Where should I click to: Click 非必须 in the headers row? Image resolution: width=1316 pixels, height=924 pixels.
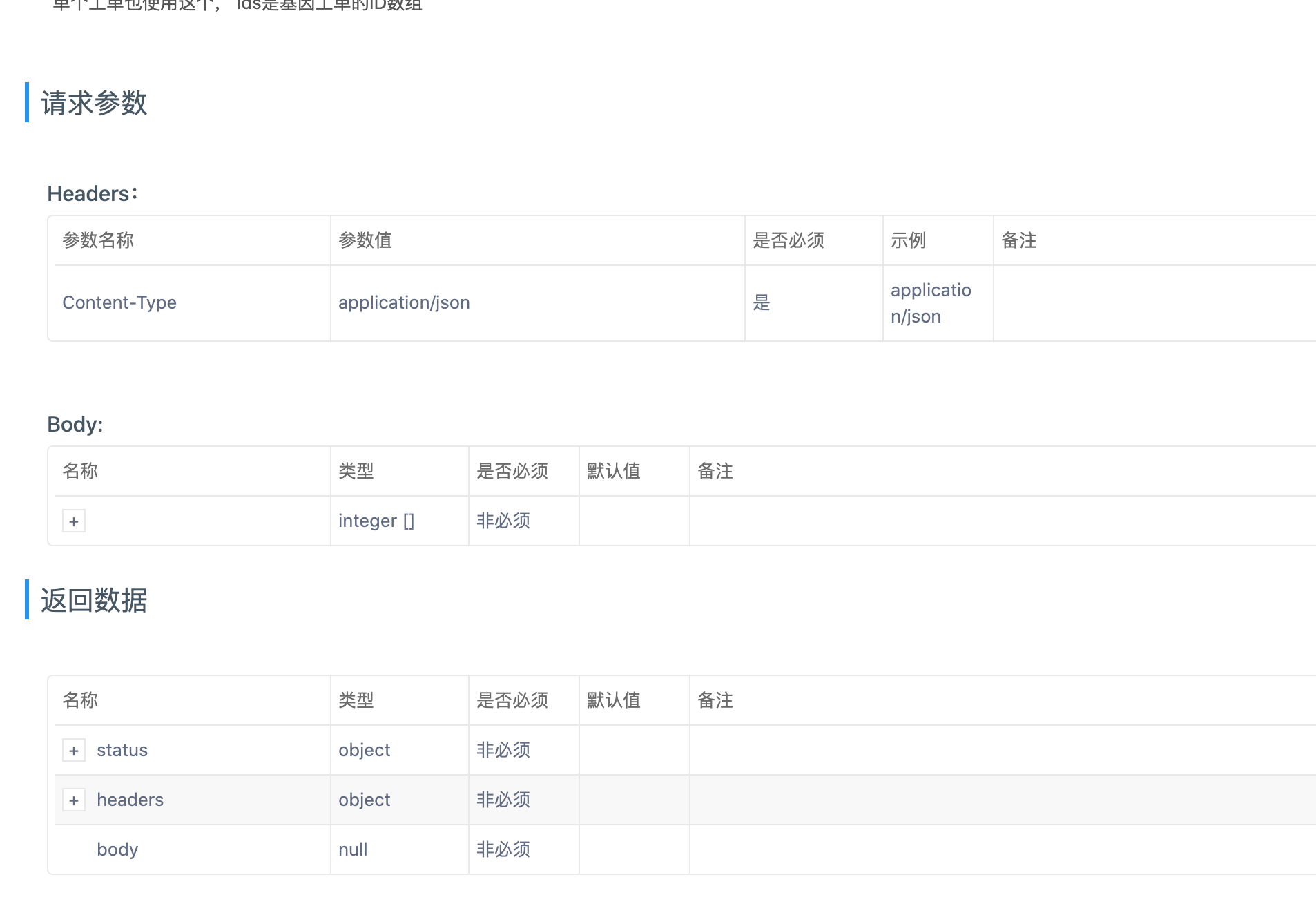tap(503, 800)
